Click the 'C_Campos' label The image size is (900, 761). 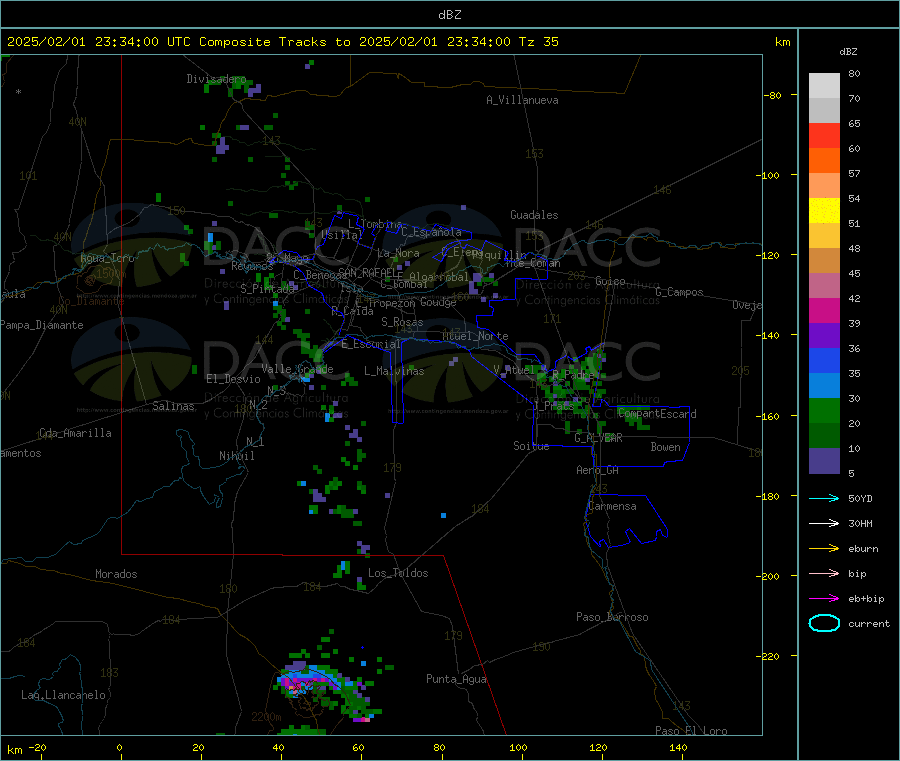coord(679,292)
